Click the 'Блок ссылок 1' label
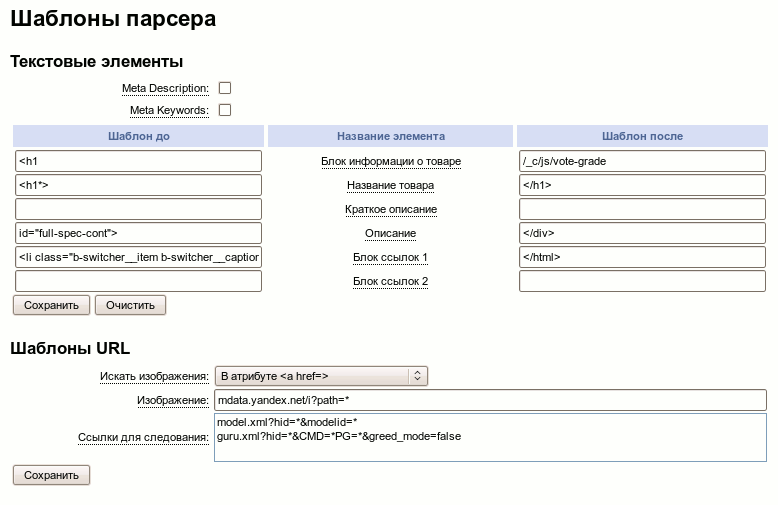The height and width of the screenshot is (505, 778). (x=390, y=257)
